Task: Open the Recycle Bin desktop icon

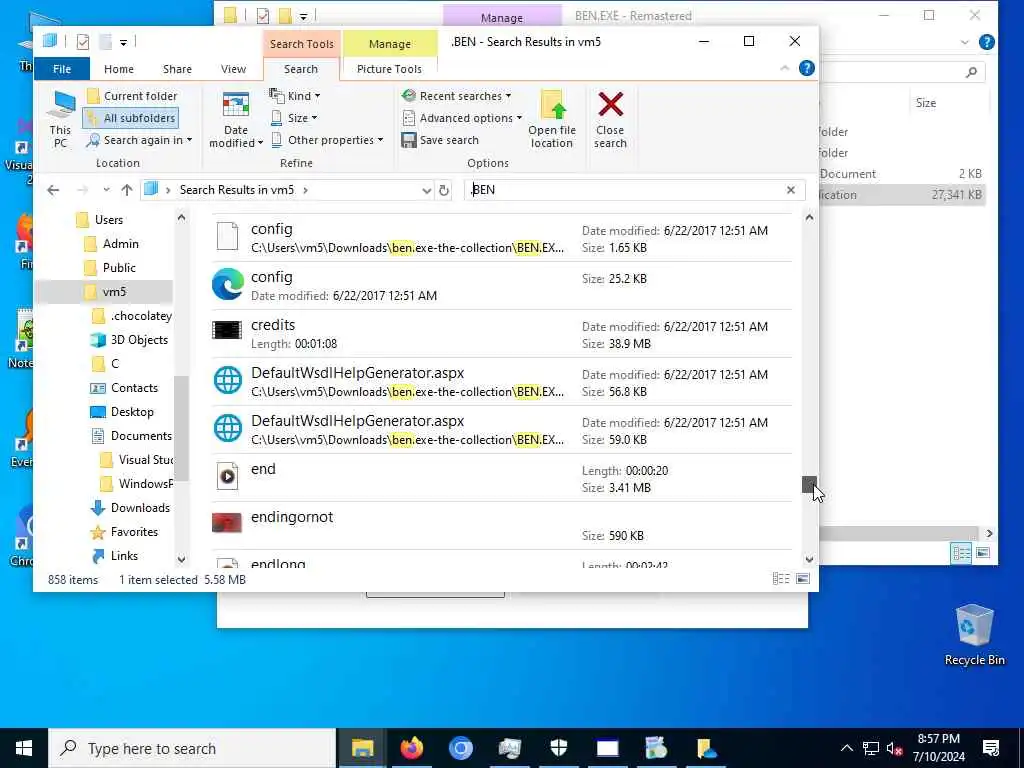Action: [974, 634]
